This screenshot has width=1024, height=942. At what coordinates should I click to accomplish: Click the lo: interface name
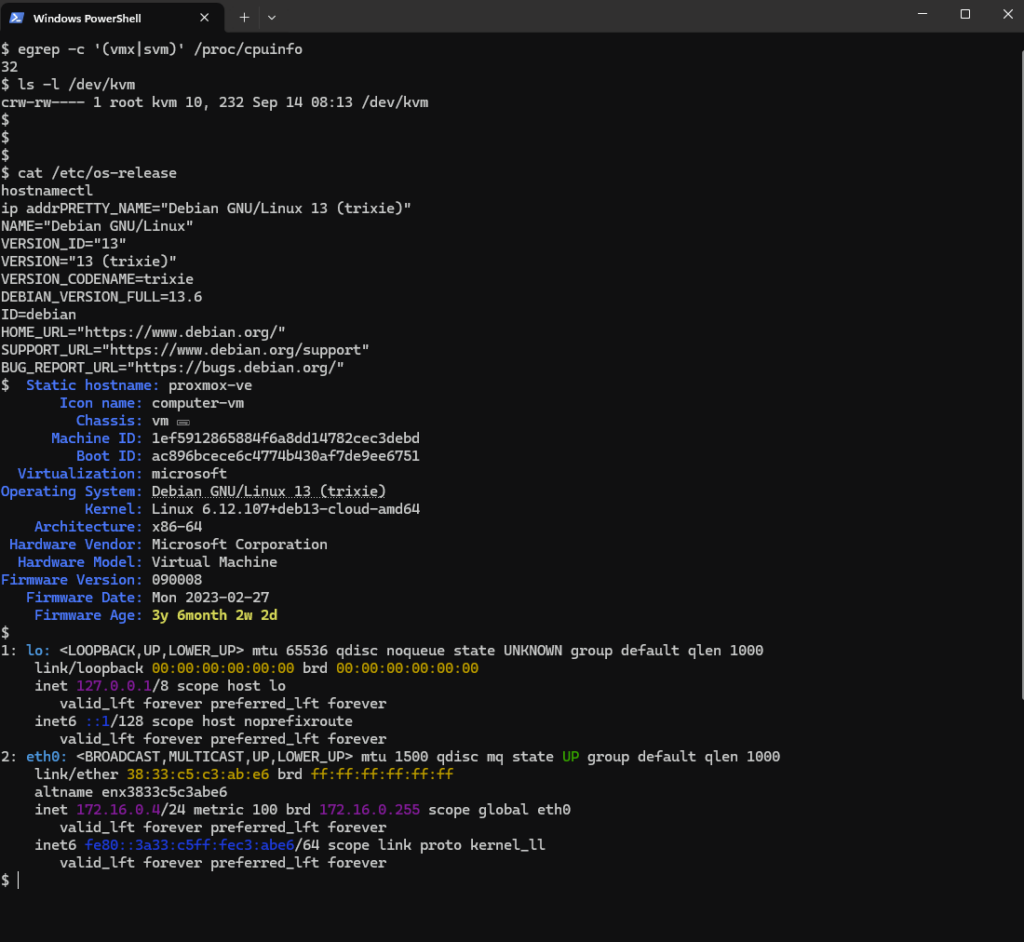[x=39, y=651]
